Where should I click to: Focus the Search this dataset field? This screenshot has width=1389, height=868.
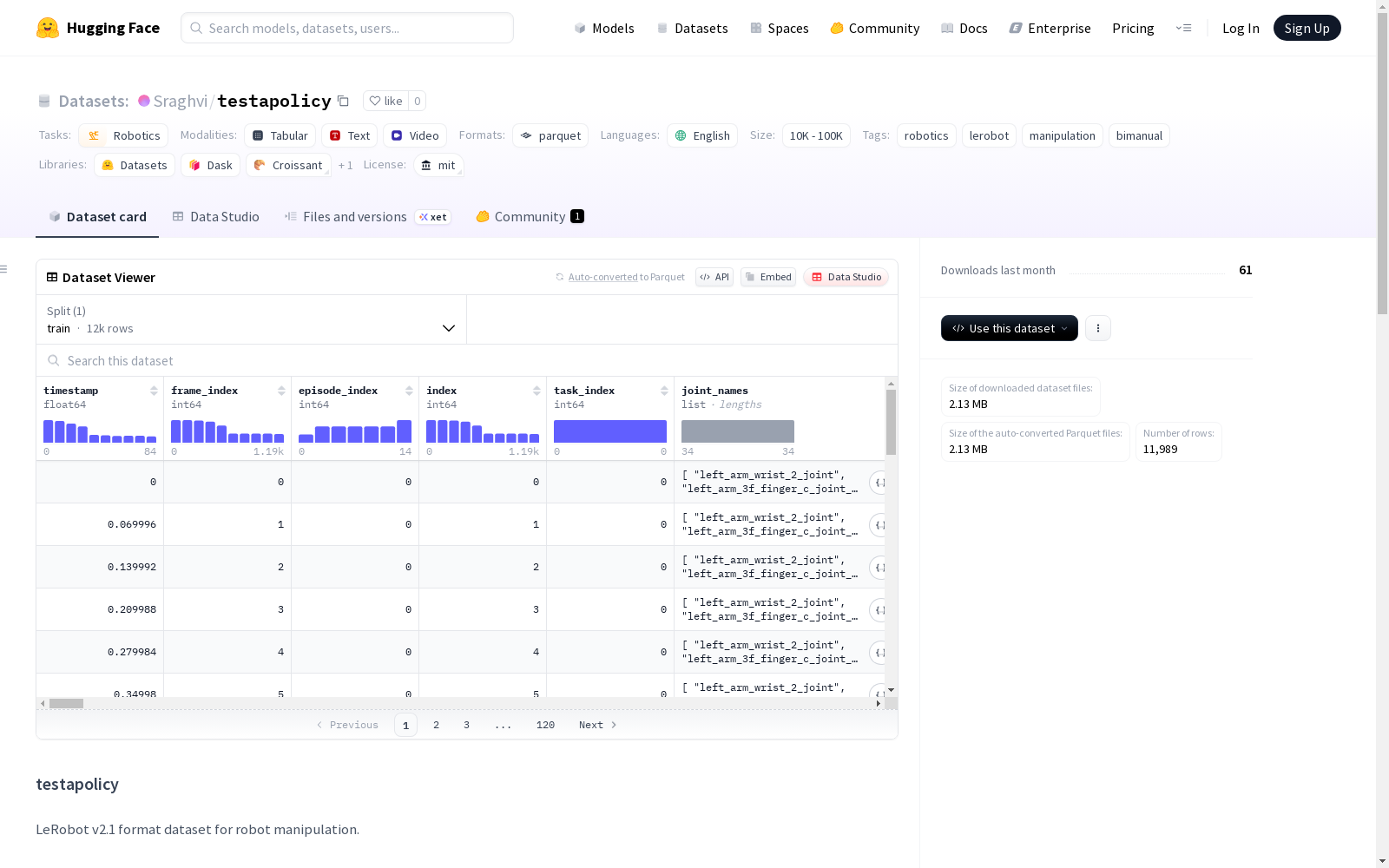[467, 360]
